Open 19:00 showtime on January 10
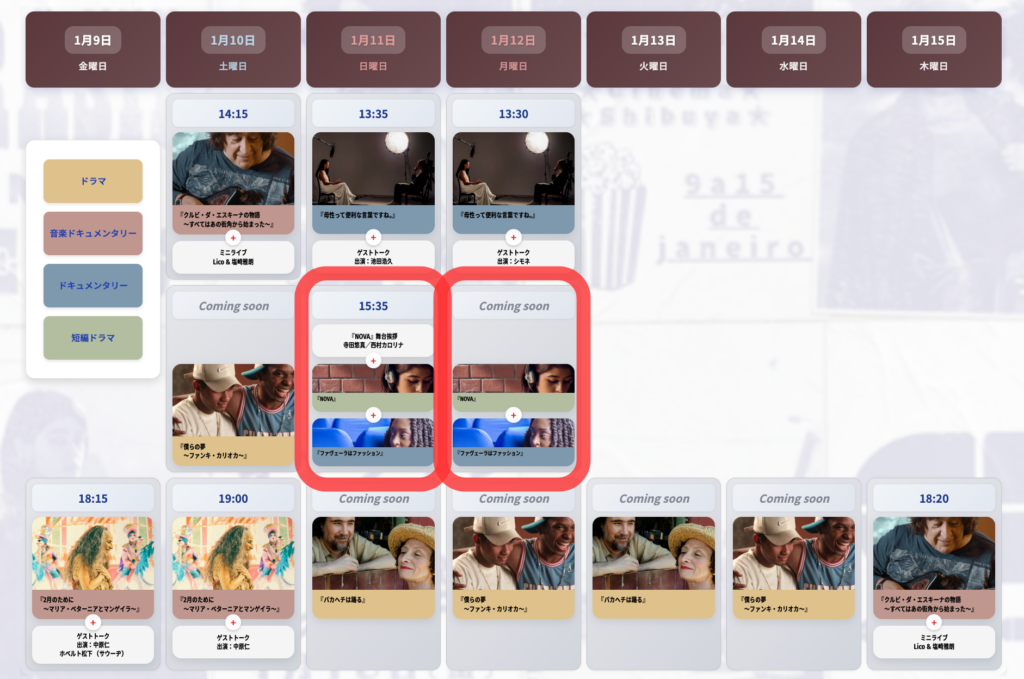 pos(233,498)
